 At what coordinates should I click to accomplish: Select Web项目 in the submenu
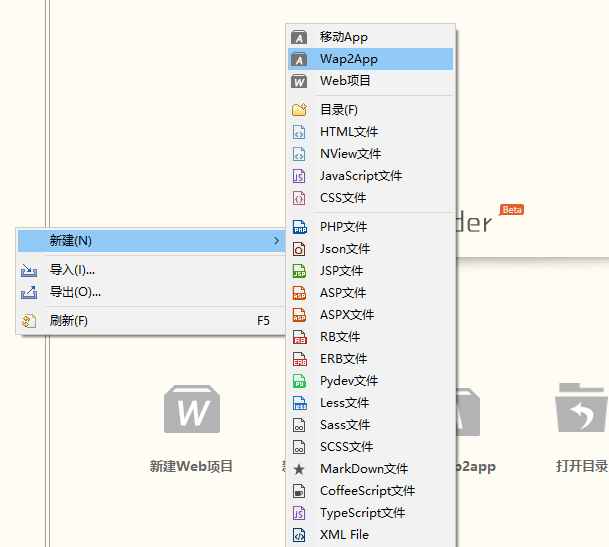click(x=371, y=81)
